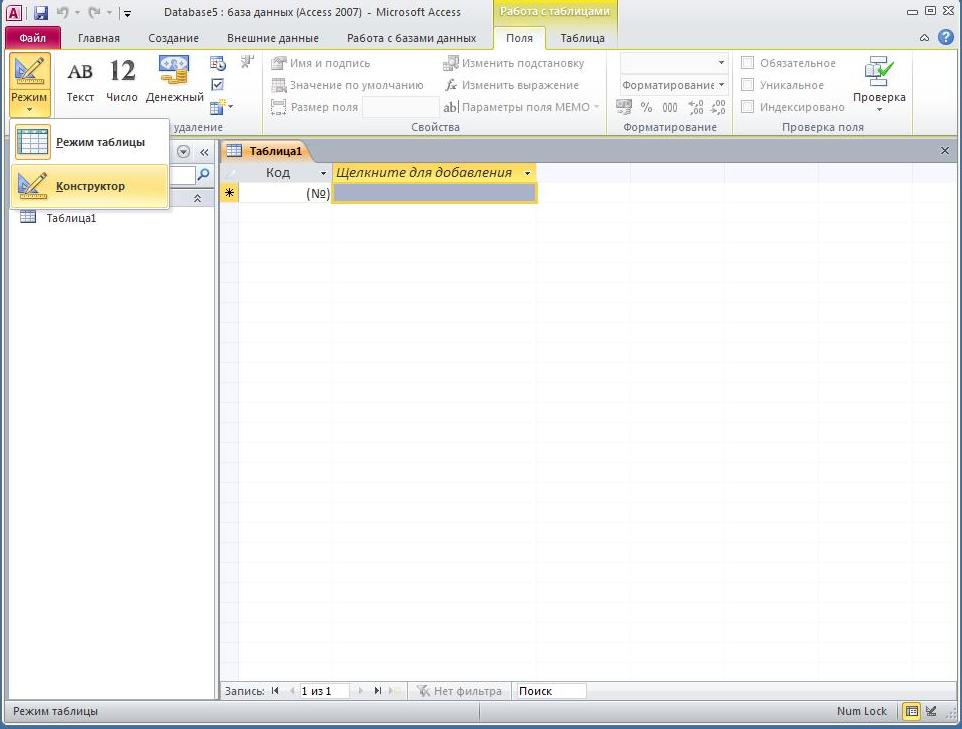This screenshot has width=962, height=729.
Task: Open the Форматирование combo box
Action: (674, 85)
